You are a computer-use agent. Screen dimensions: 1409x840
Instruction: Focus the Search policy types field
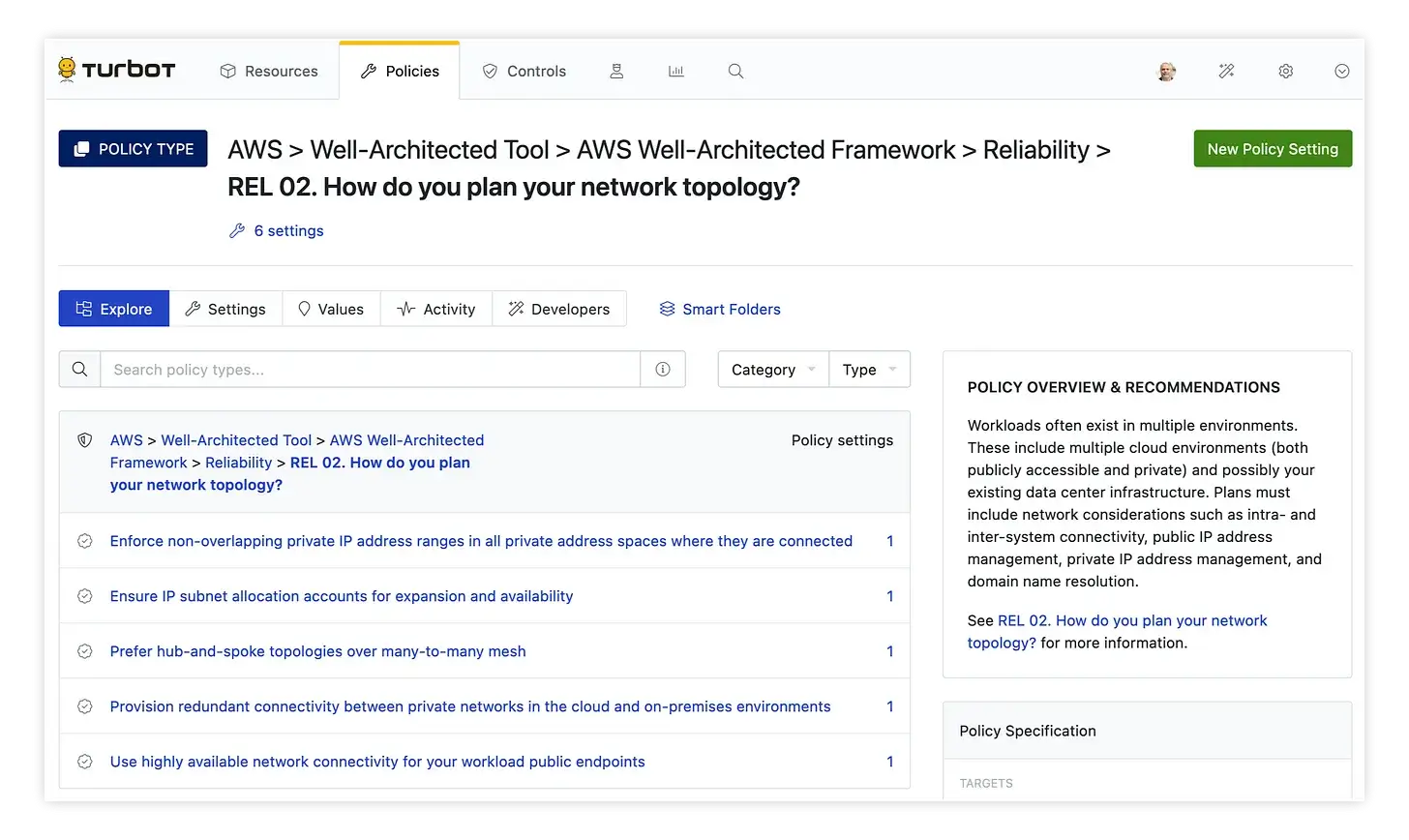tap(370, 369)
